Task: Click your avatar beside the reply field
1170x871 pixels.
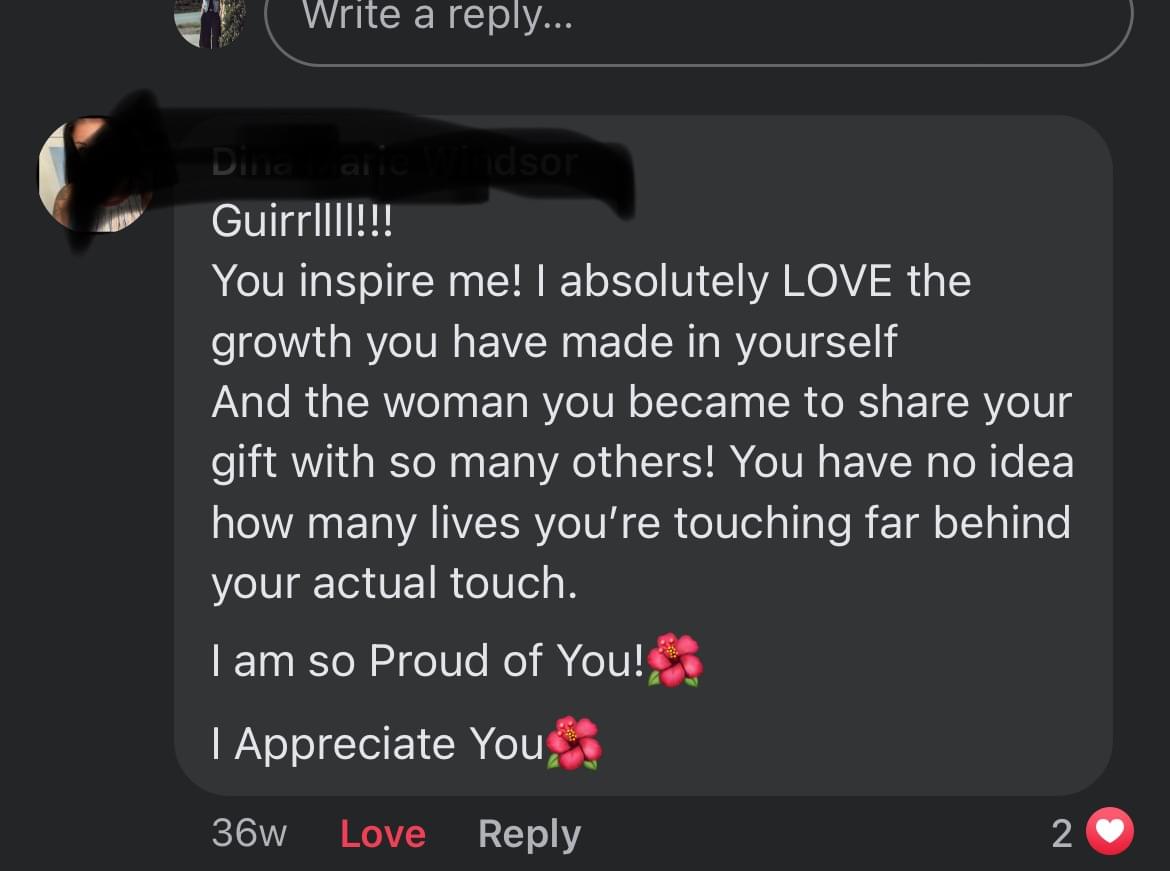Action: pyautogui.click(x=209, y=20)
